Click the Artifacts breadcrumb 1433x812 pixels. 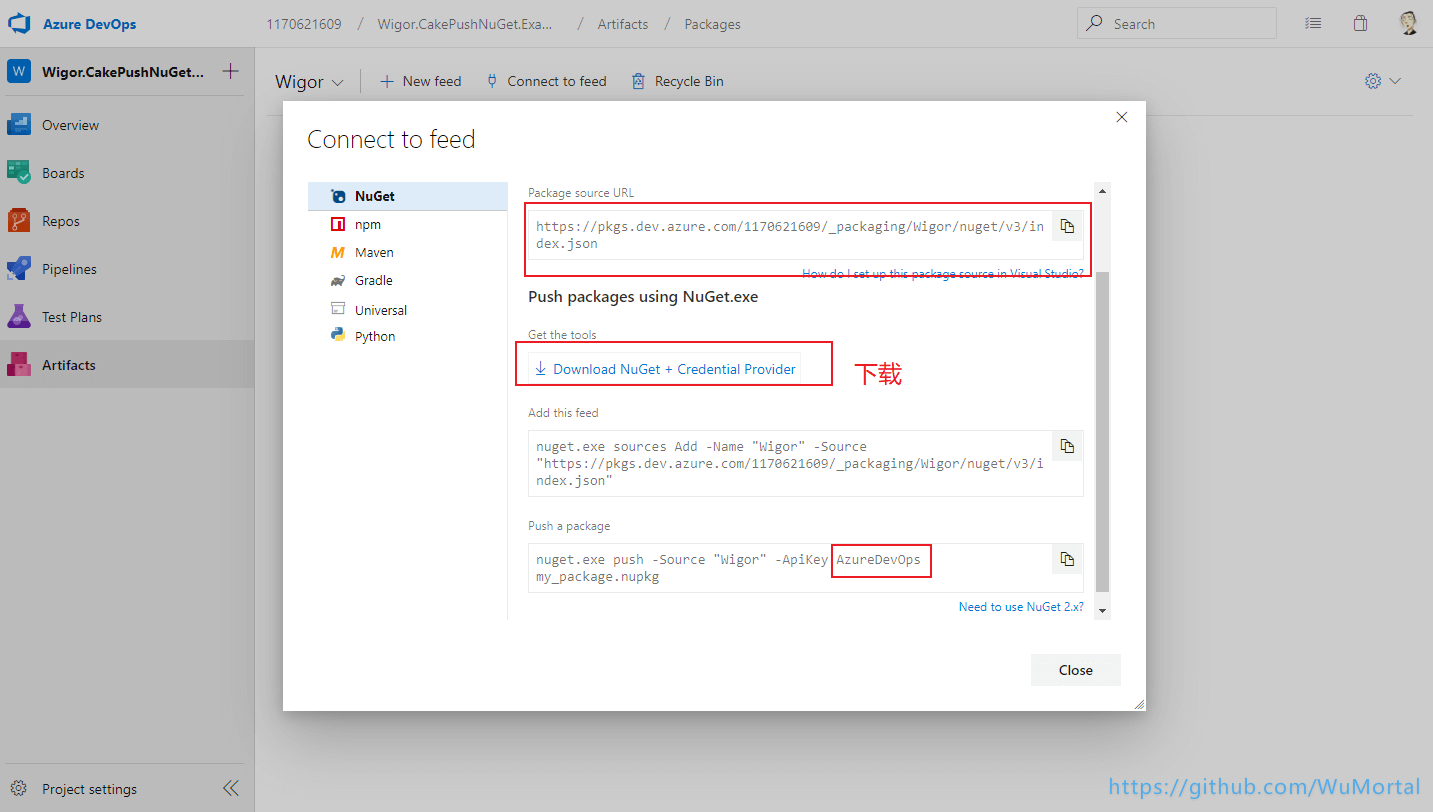point(623,24)
